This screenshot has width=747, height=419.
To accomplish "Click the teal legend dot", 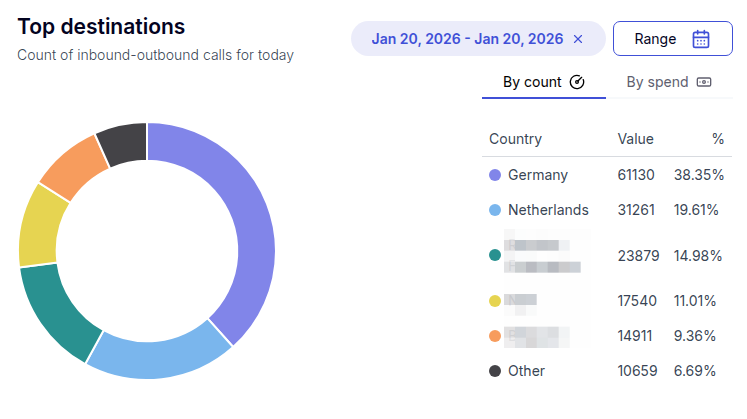I will point(494,255).
